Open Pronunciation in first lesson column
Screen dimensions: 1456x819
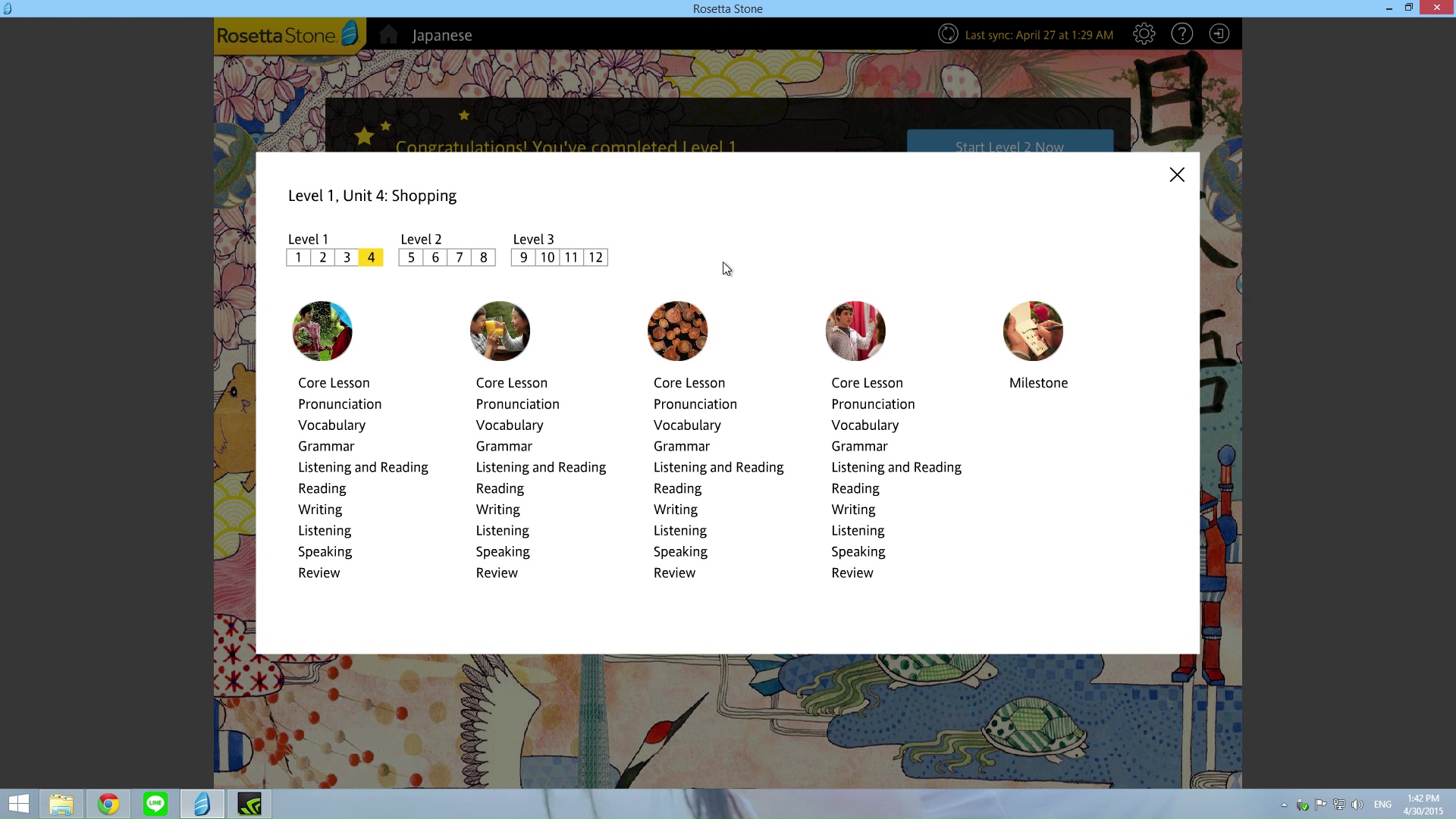coord(340,404)
